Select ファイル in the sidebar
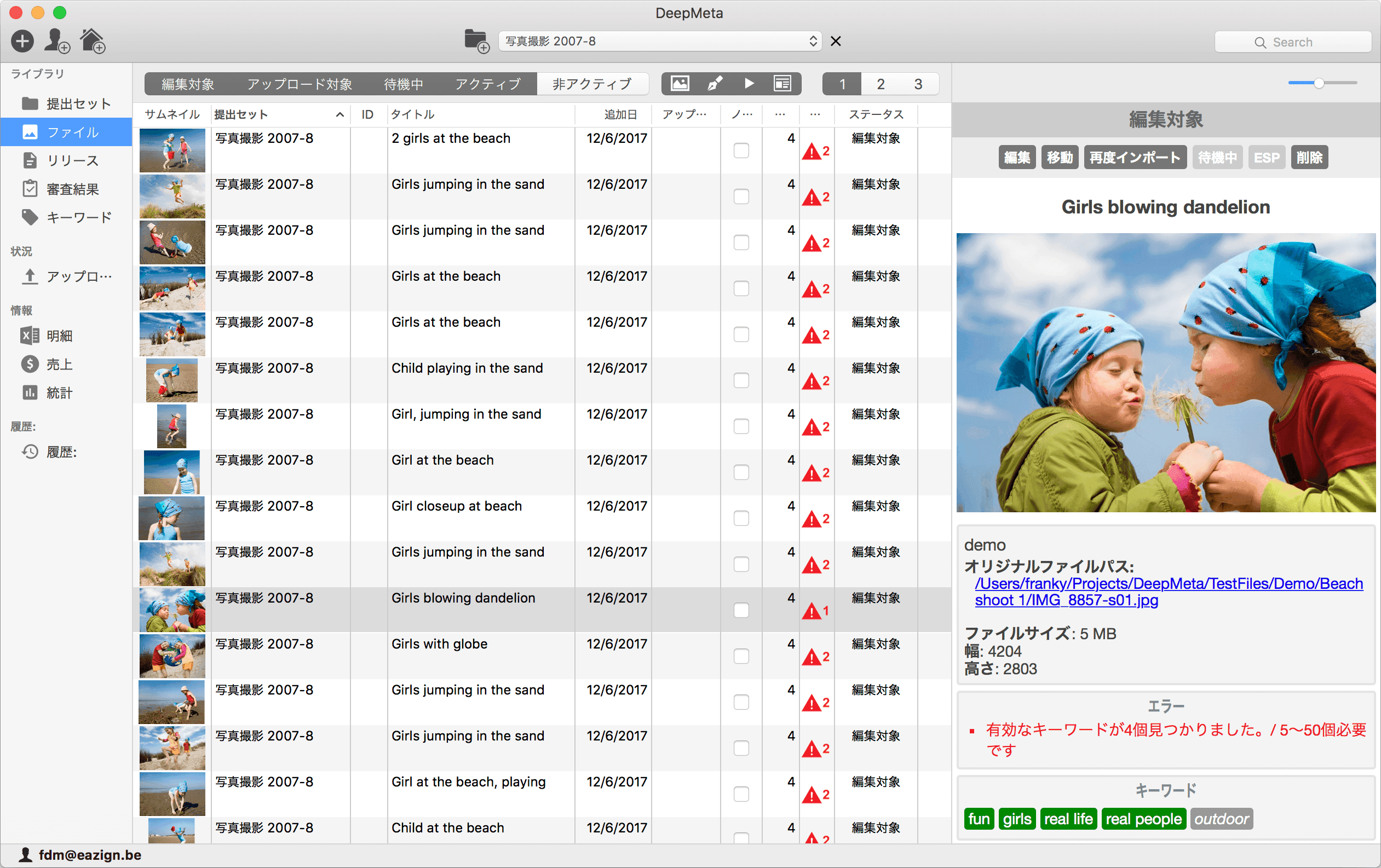The image size is (1381, 868). (66, 132)
